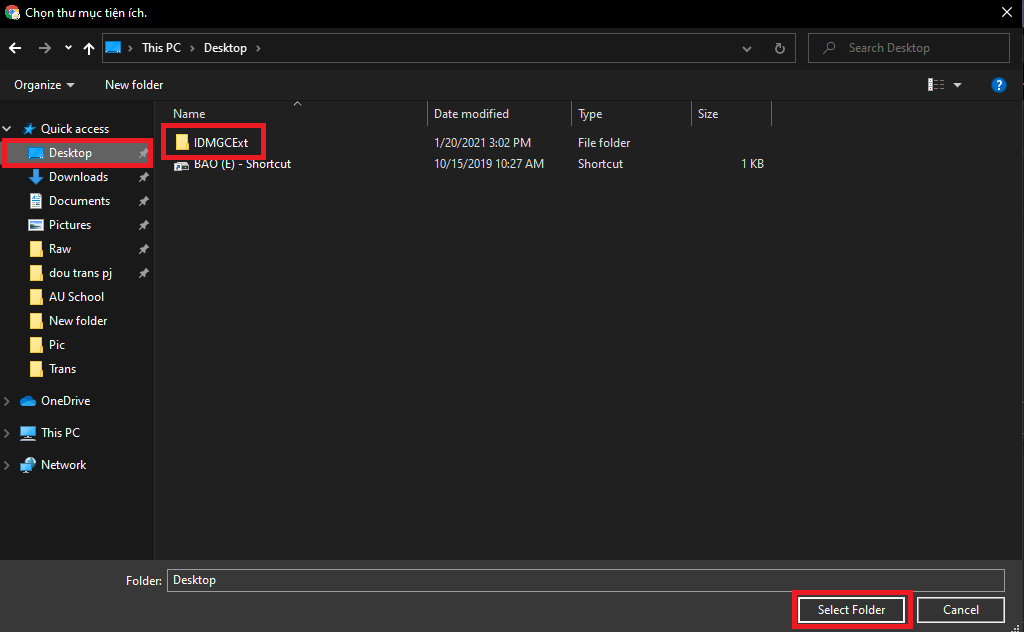Open Documents in Quick access
The height and width of the screenshot is (632, 1024).
79,201
